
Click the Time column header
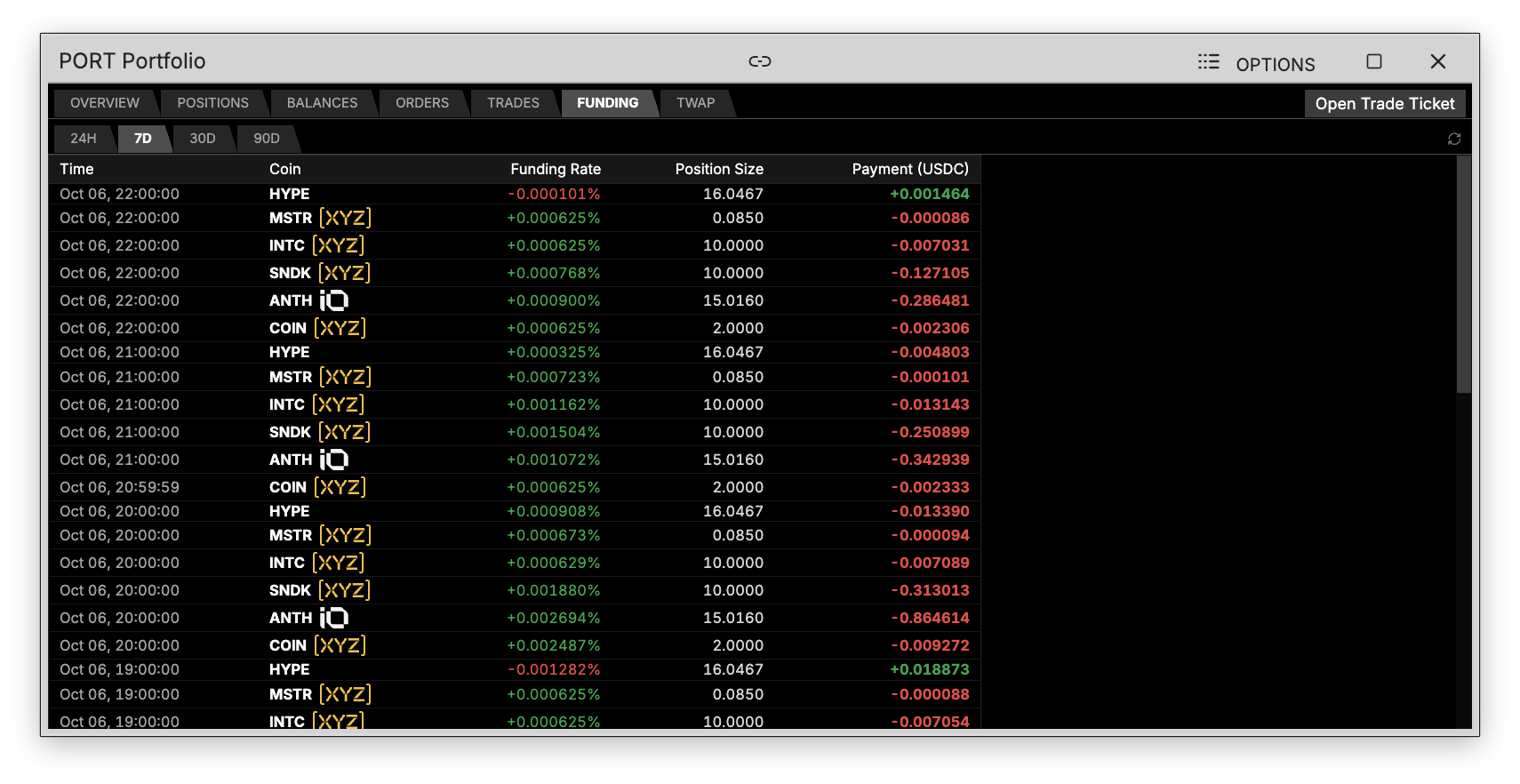click(x=76, y=169)
